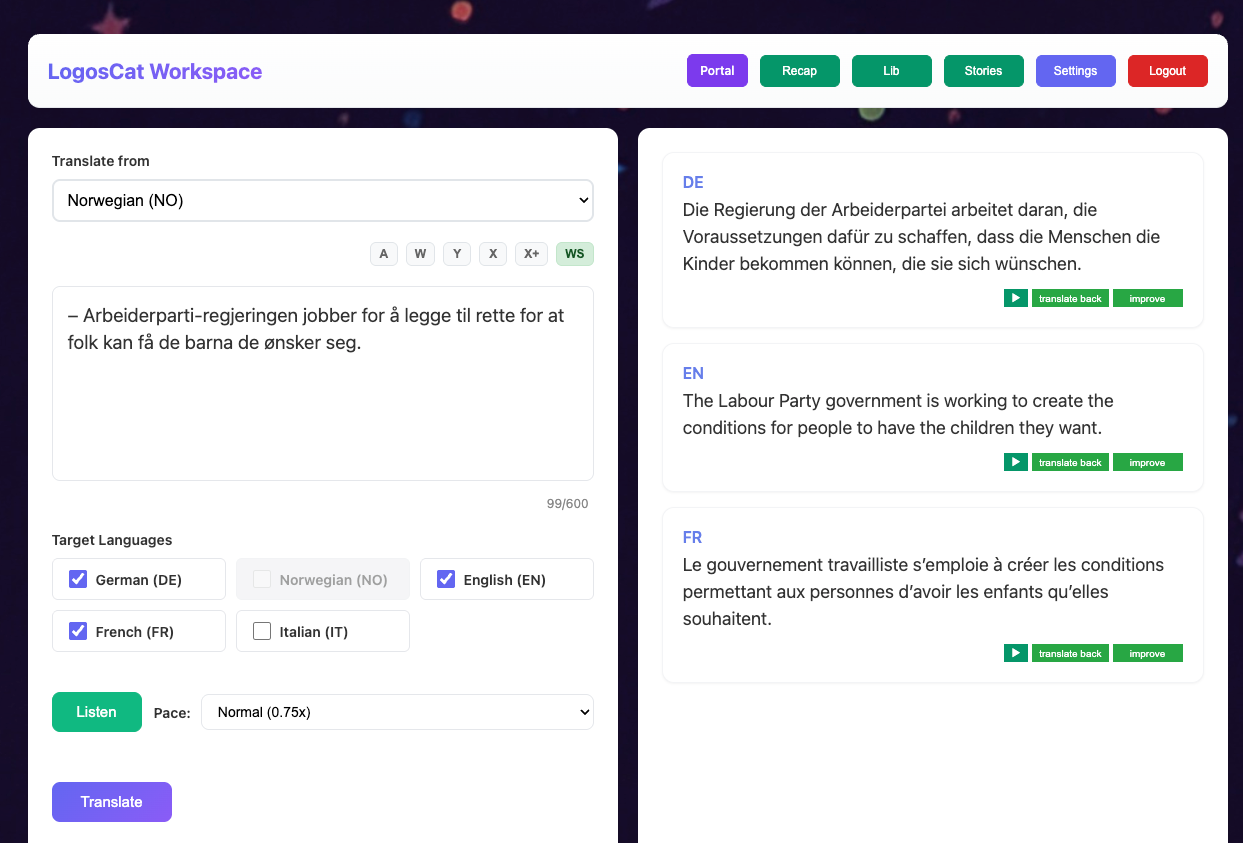Play the French translation audio
The image size is (1243, 843).
pyautogui.click(x=1015, y=653)
